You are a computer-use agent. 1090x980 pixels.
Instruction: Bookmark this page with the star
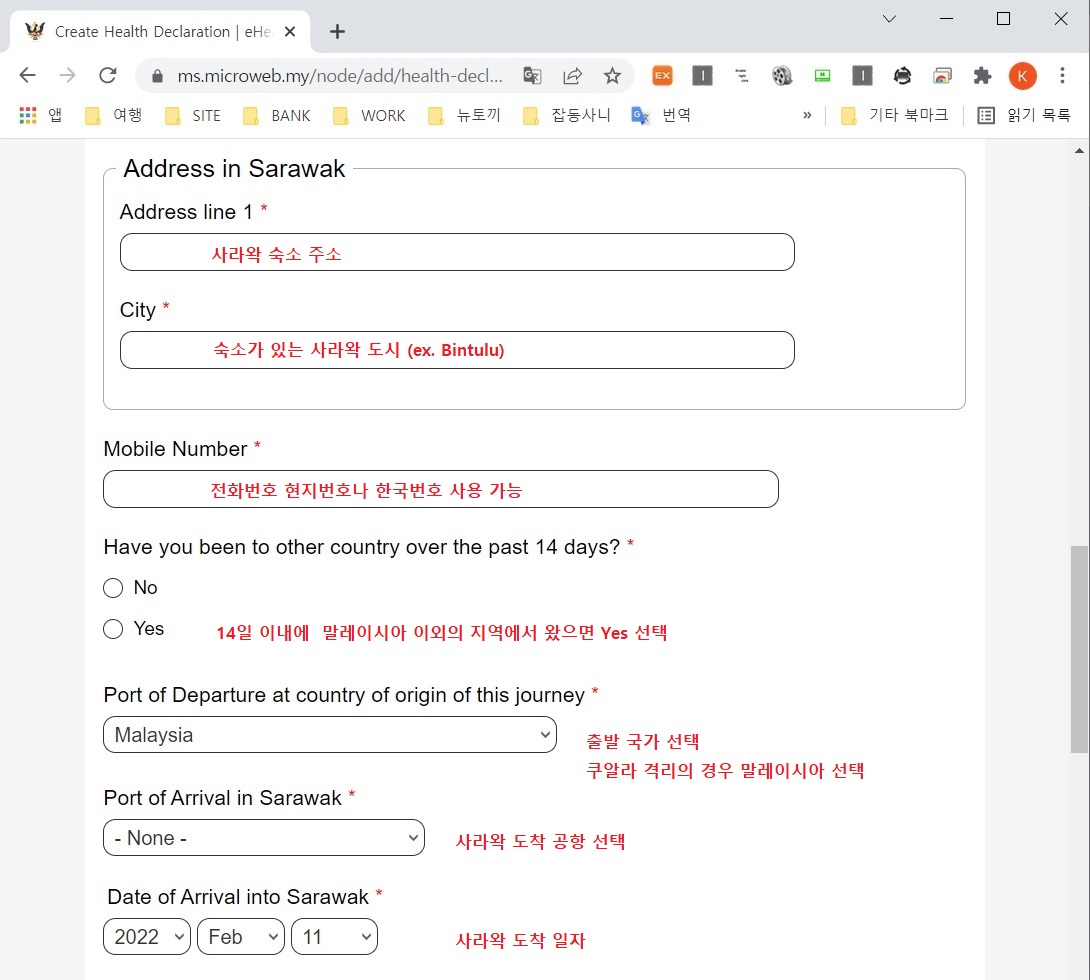pyautogui.click(x=612, y=75)
